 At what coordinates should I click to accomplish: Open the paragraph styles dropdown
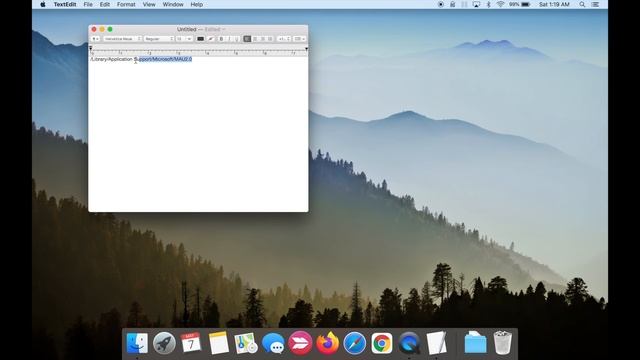(x=95, y=39)
